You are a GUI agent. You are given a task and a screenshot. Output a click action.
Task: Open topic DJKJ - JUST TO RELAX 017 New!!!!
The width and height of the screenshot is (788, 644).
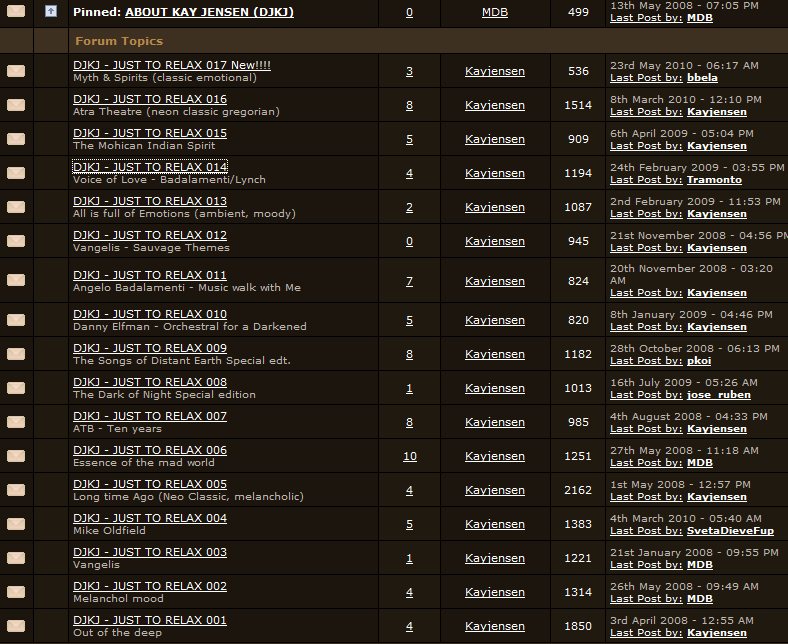[x=172, y=65]
